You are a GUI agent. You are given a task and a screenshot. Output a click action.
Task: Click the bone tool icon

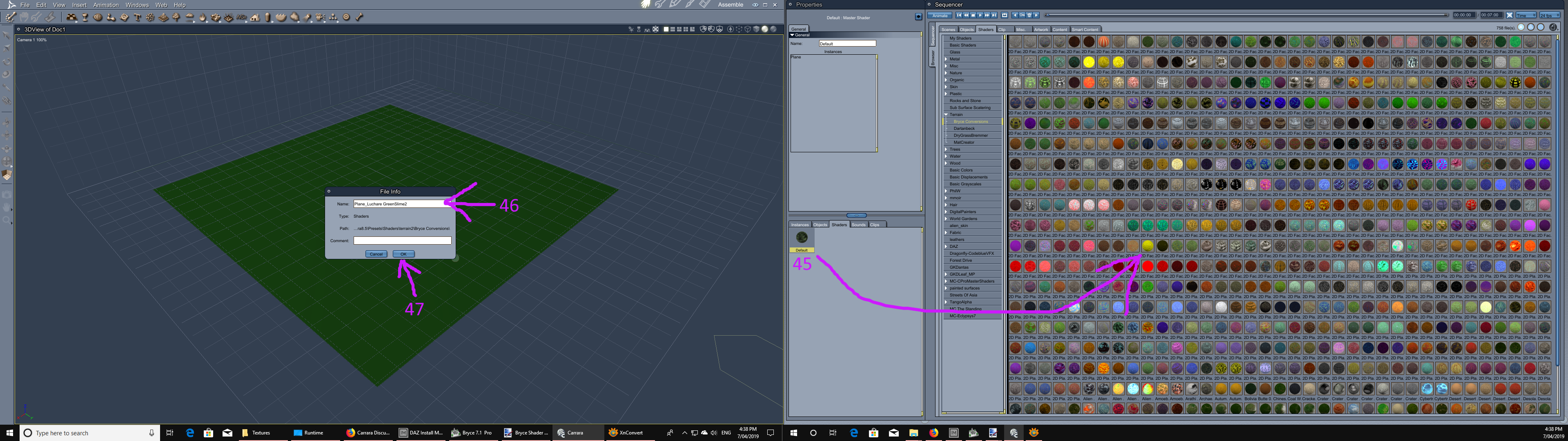(359, 17)
